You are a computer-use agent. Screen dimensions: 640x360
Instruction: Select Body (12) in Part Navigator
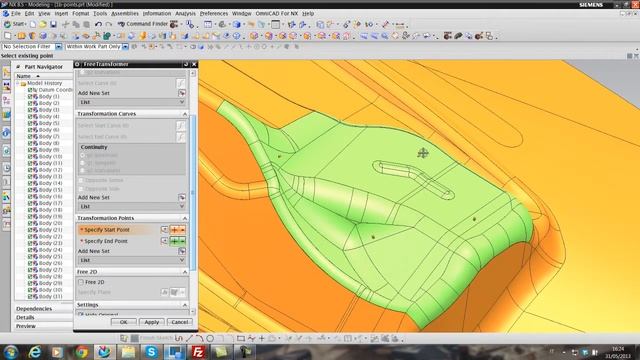(51, 170)
